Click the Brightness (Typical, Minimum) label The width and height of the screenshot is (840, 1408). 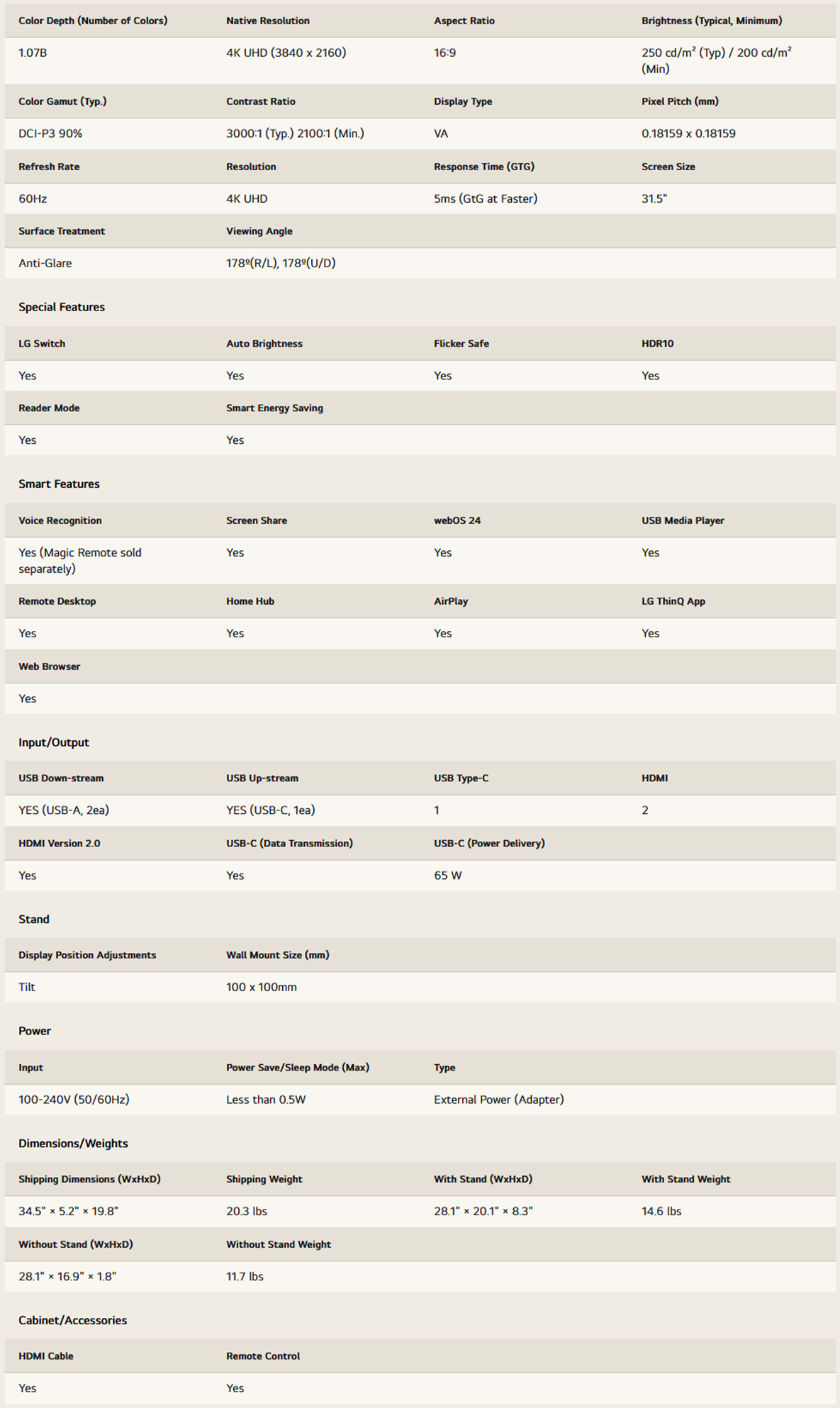click(712, 21)
